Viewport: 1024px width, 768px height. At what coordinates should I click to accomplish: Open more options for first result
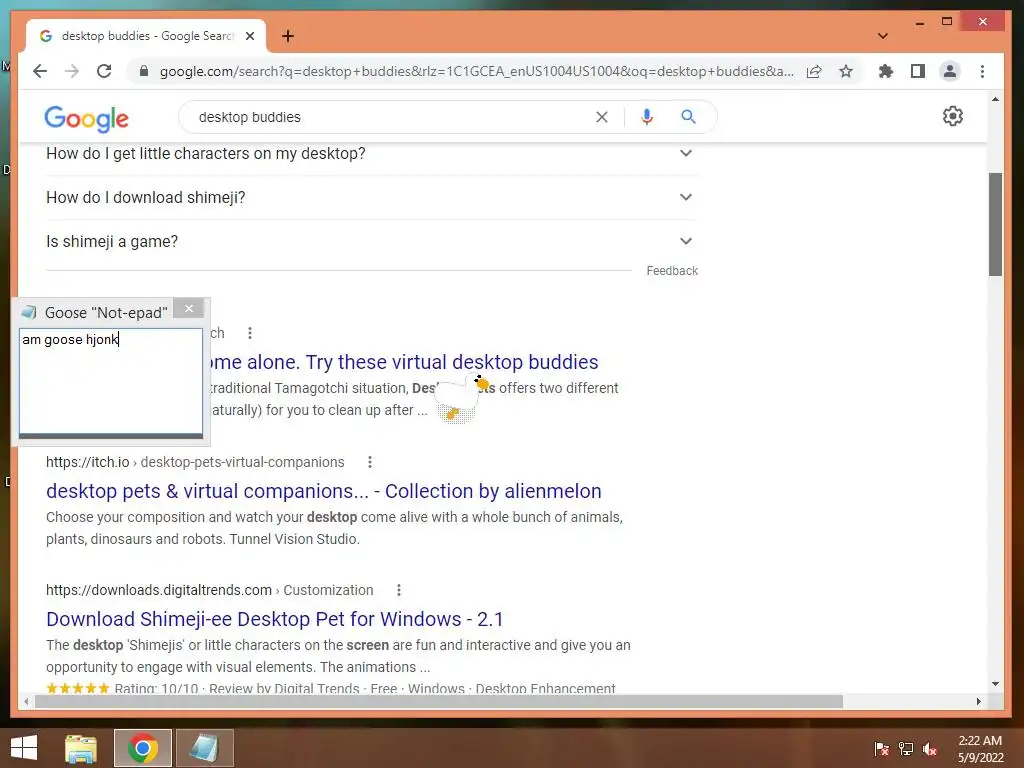point(249,333)
